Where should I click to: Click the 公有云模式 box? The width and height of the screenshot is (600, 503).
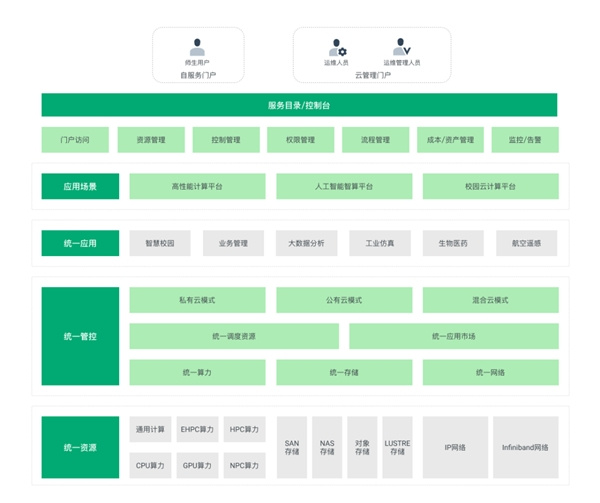click(344, 300)
